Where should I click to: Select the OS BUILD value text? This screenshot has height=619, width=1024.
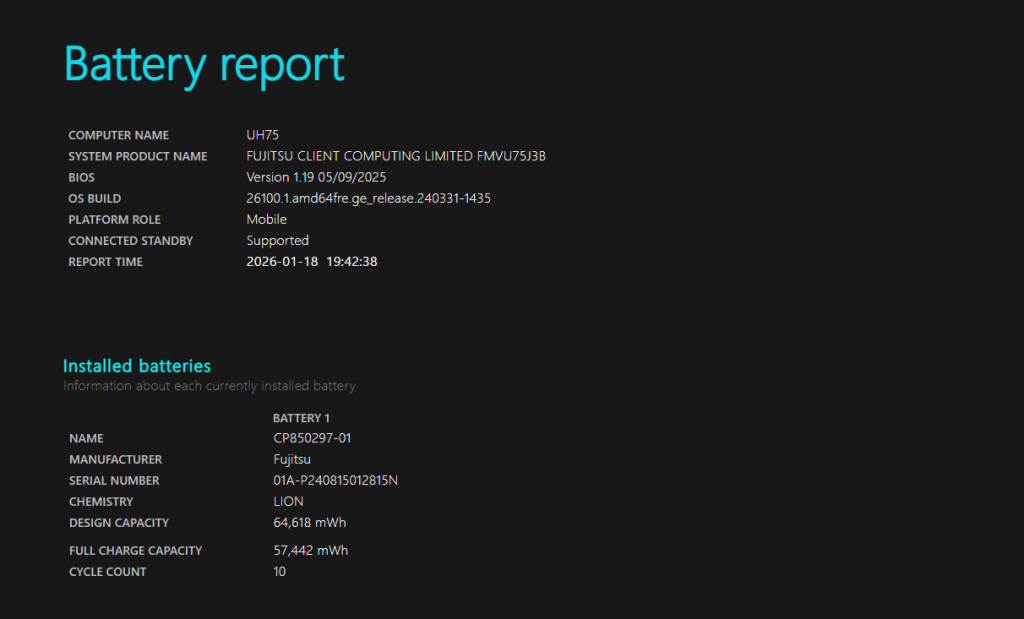tap(368, 198)
